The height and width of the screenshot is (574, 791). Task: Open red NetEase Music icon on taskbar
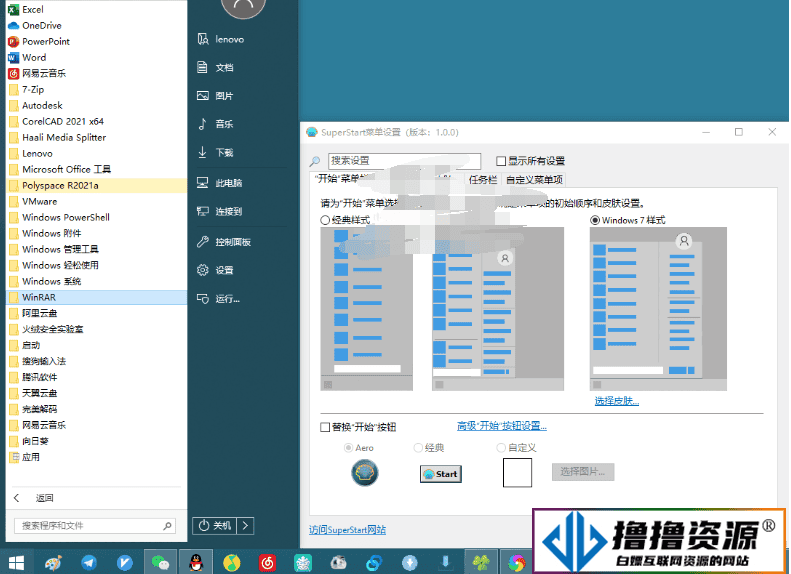[x=267, y=562]
